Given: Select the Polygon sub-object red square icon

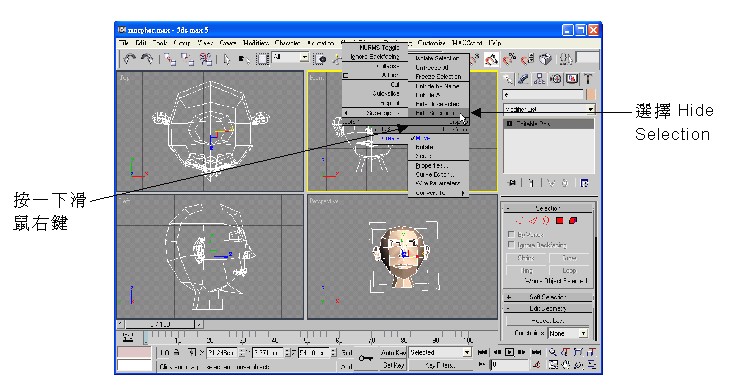Looking at the screenshot, I should (560, 221).
